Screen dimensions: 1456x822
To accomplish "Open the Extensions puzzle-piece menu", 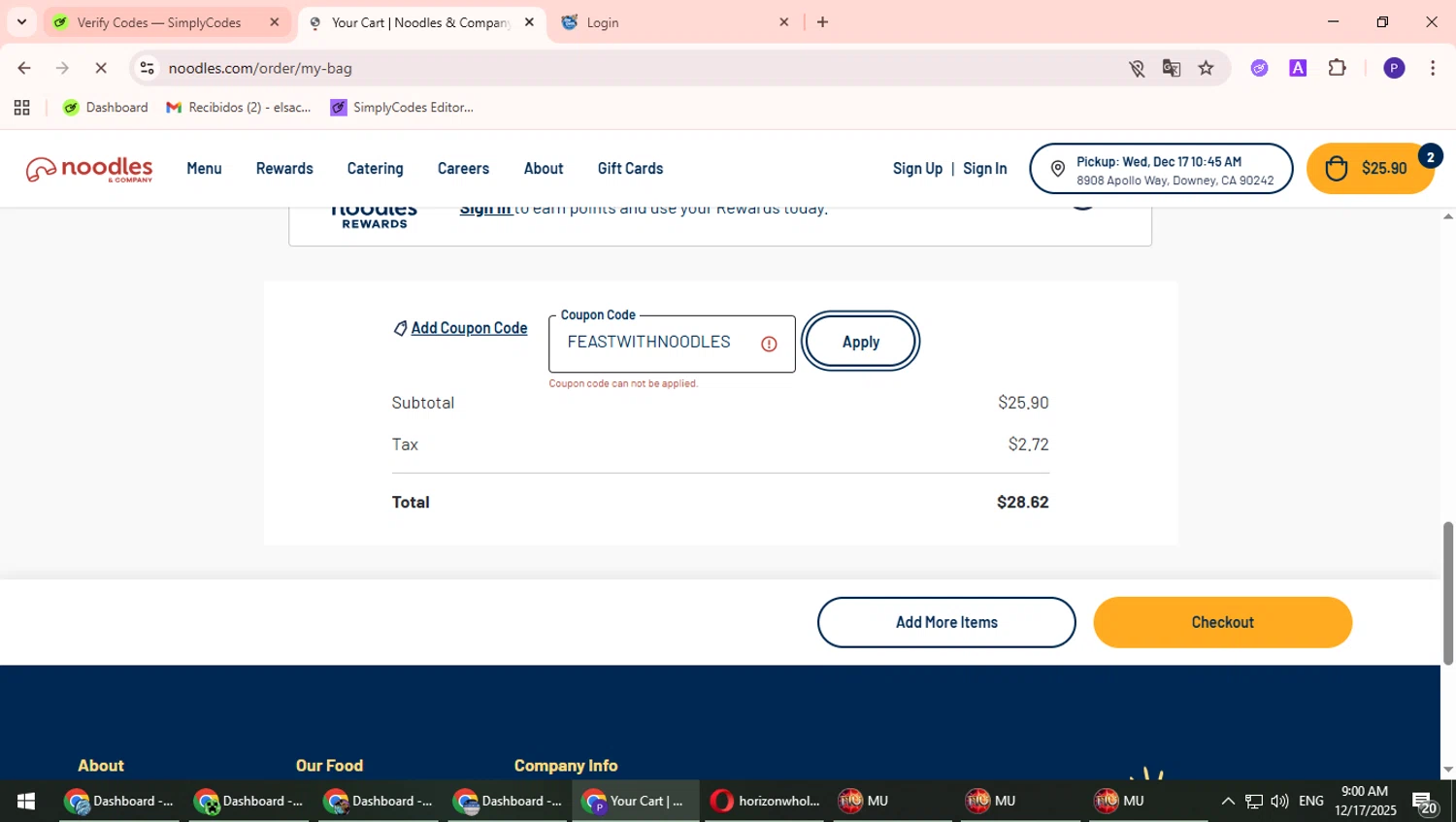I will 1338,68.
